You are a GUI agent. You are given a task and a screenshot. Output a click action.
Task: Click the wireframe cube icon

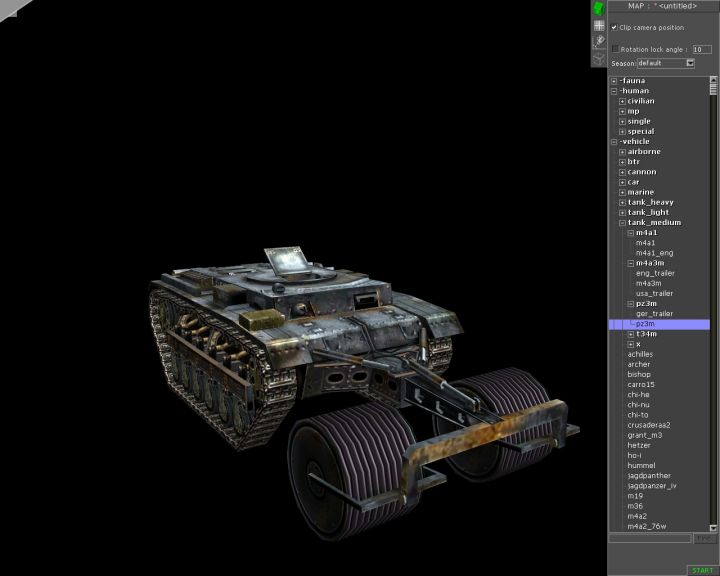tap(598, 58)
